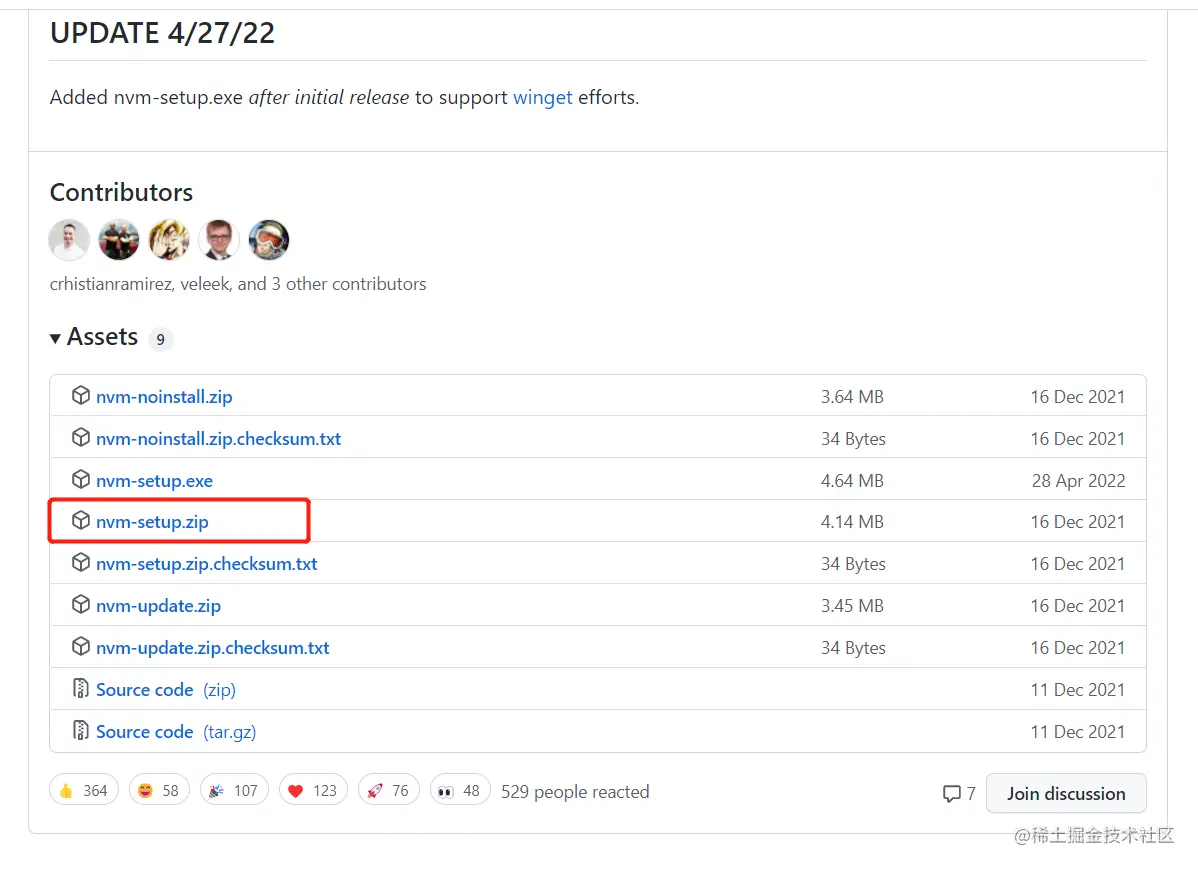Click the Contributors heading
Screen dimensions: 1198x869
click(x=121, y=193)
